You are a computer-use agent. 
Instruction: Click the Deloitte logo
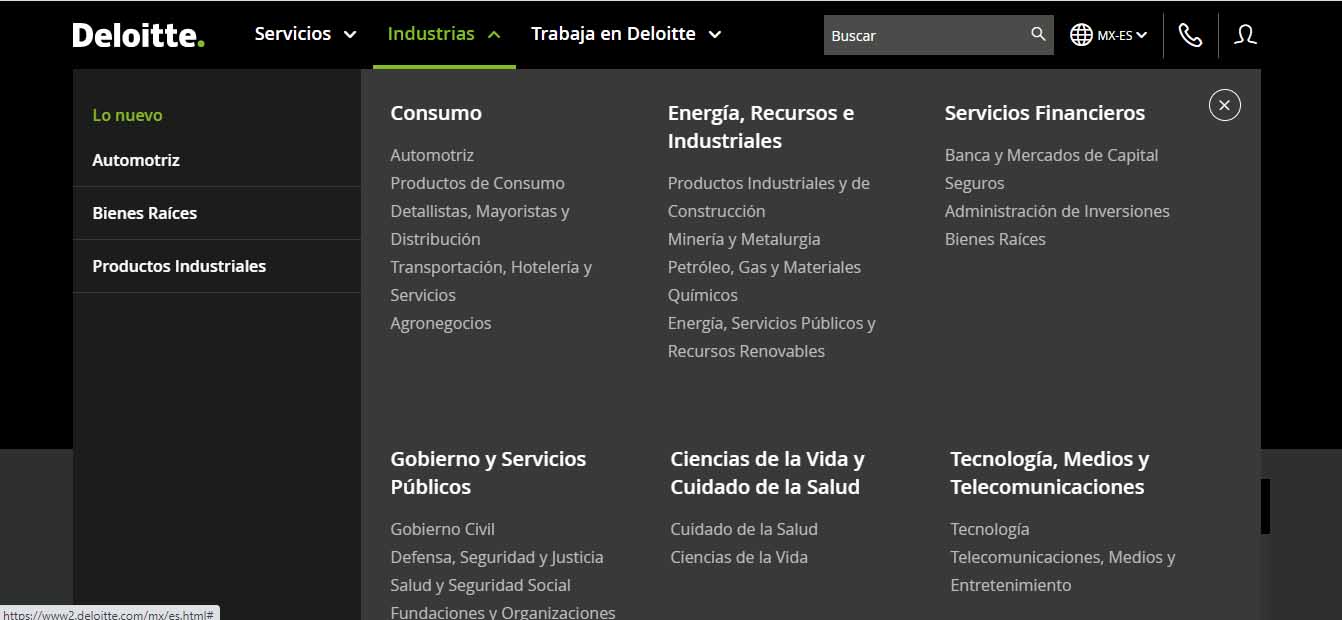tap(138, 35)
